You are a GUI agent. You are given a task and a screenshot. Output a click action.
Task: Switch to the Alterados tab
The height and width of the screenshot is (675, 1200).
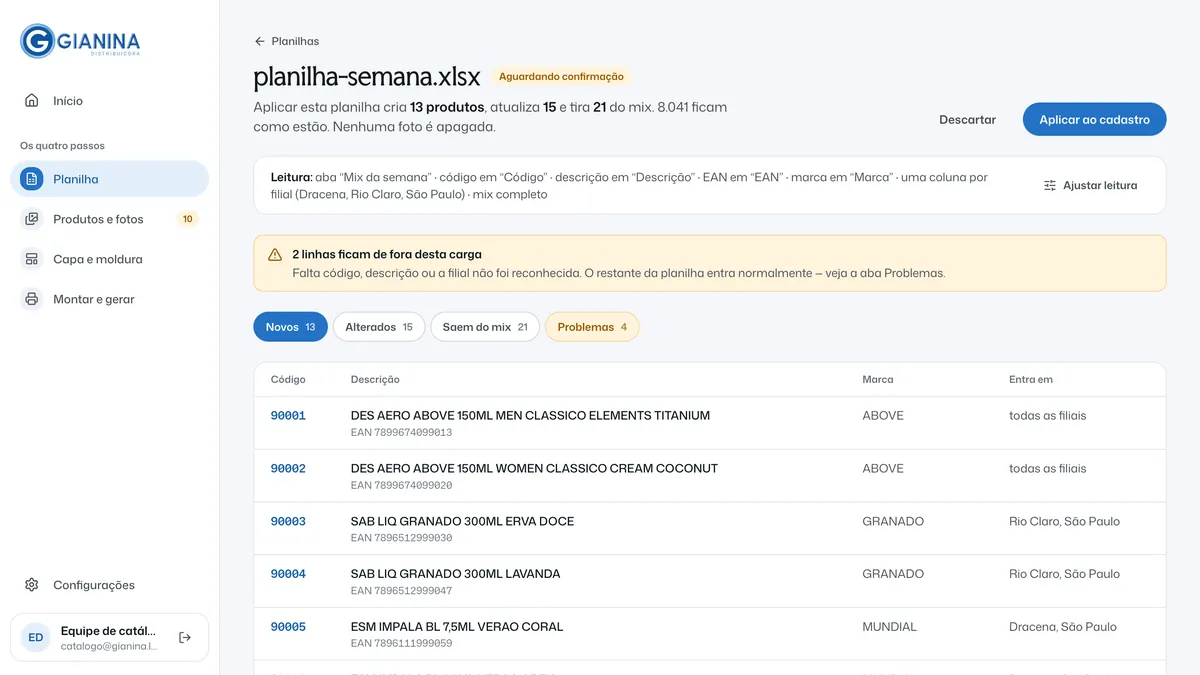(x=379, y=327)
